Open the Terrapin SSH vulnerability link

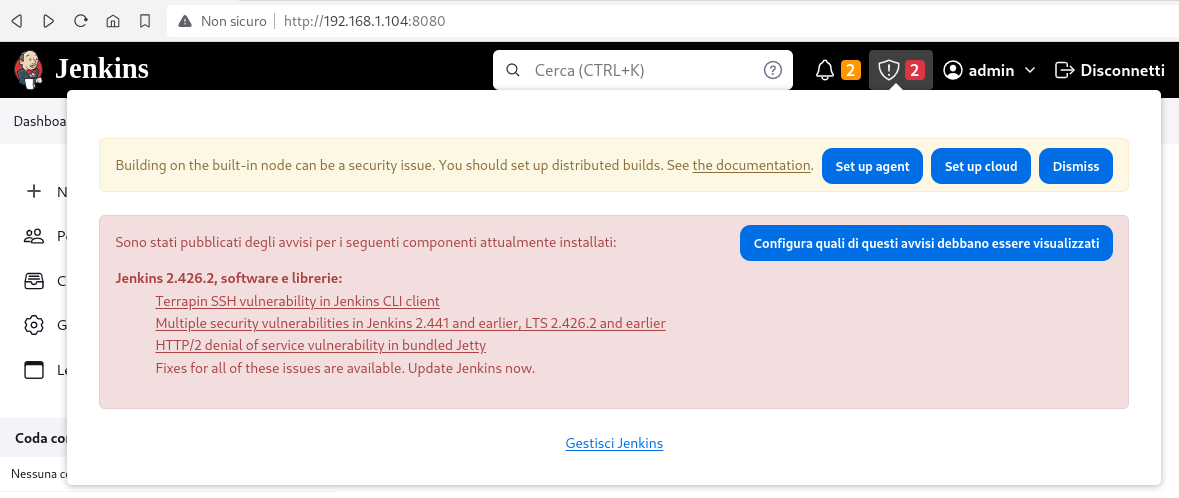pyautogui.click(x=298, y=301)
